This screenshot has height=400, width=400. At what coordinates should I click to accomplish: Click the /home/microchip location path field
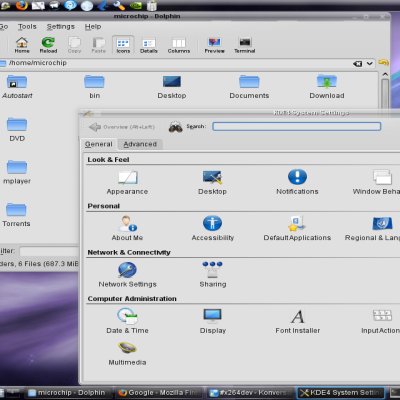(180, 63)
